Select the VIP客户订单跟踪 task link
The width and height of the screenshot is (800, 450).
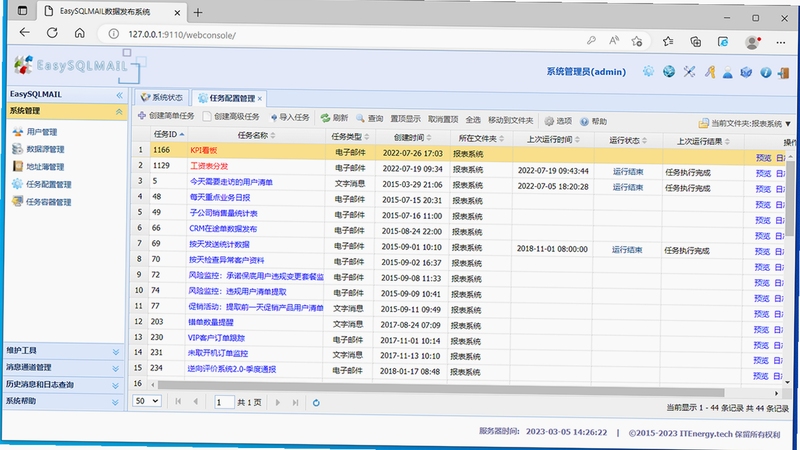tap(216, 338)
